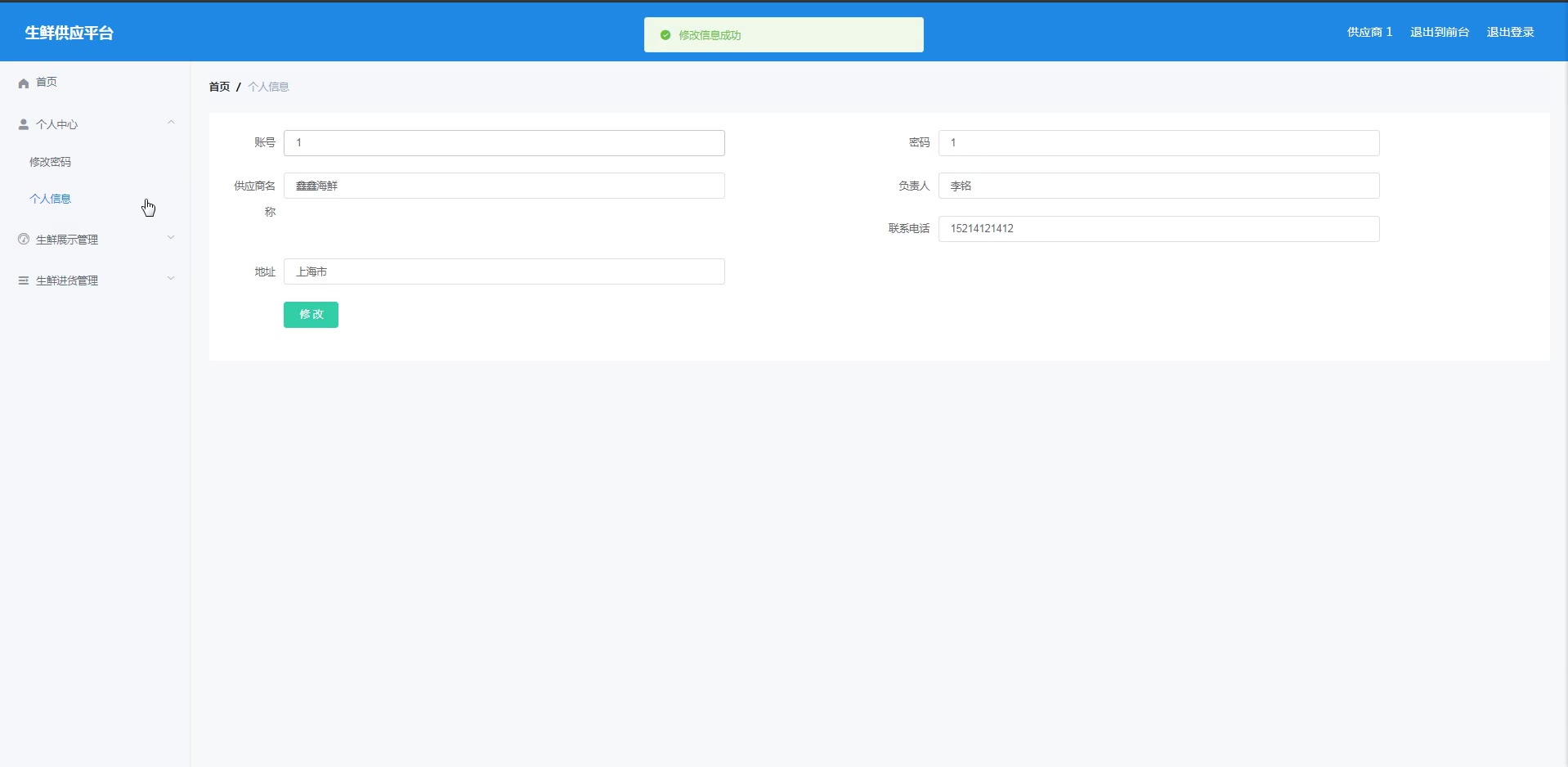
Task: Click the 修改信息成功 notification message
Action: coord(710,35)
